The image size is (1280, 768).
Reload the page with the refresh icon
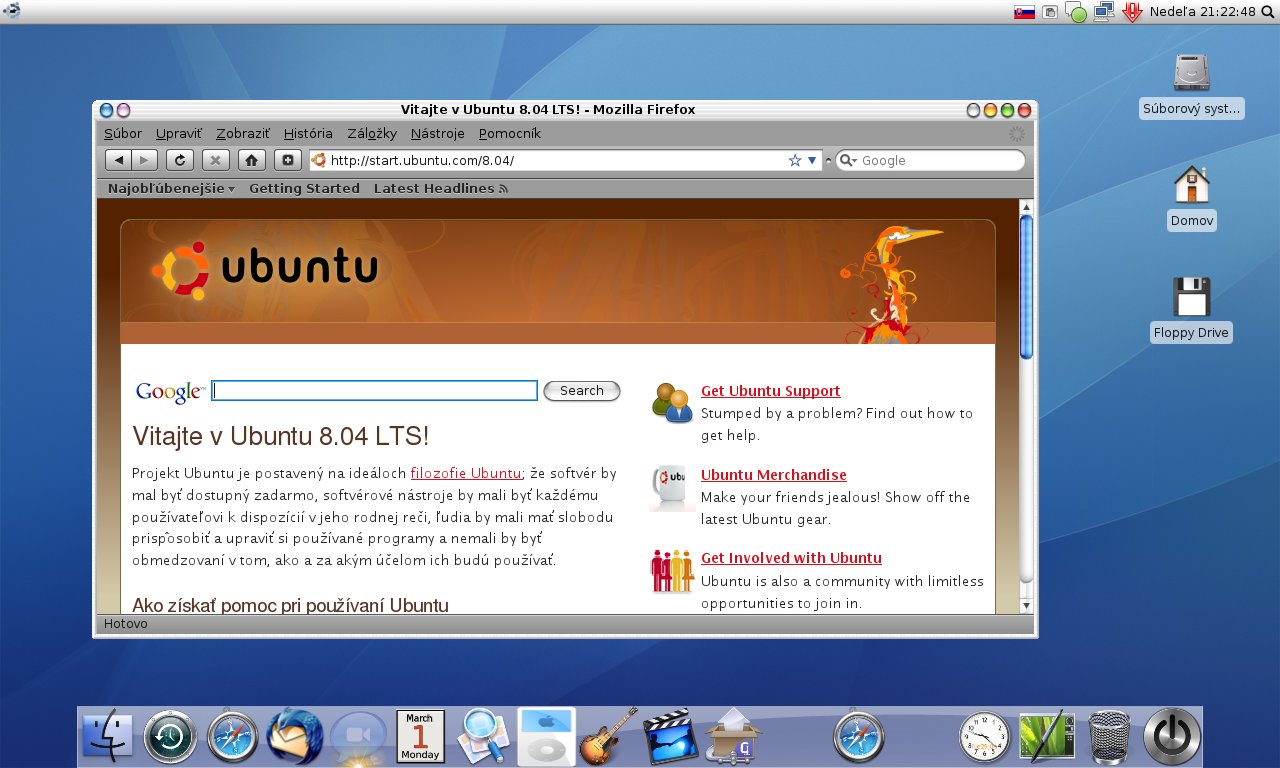point(180,160)
